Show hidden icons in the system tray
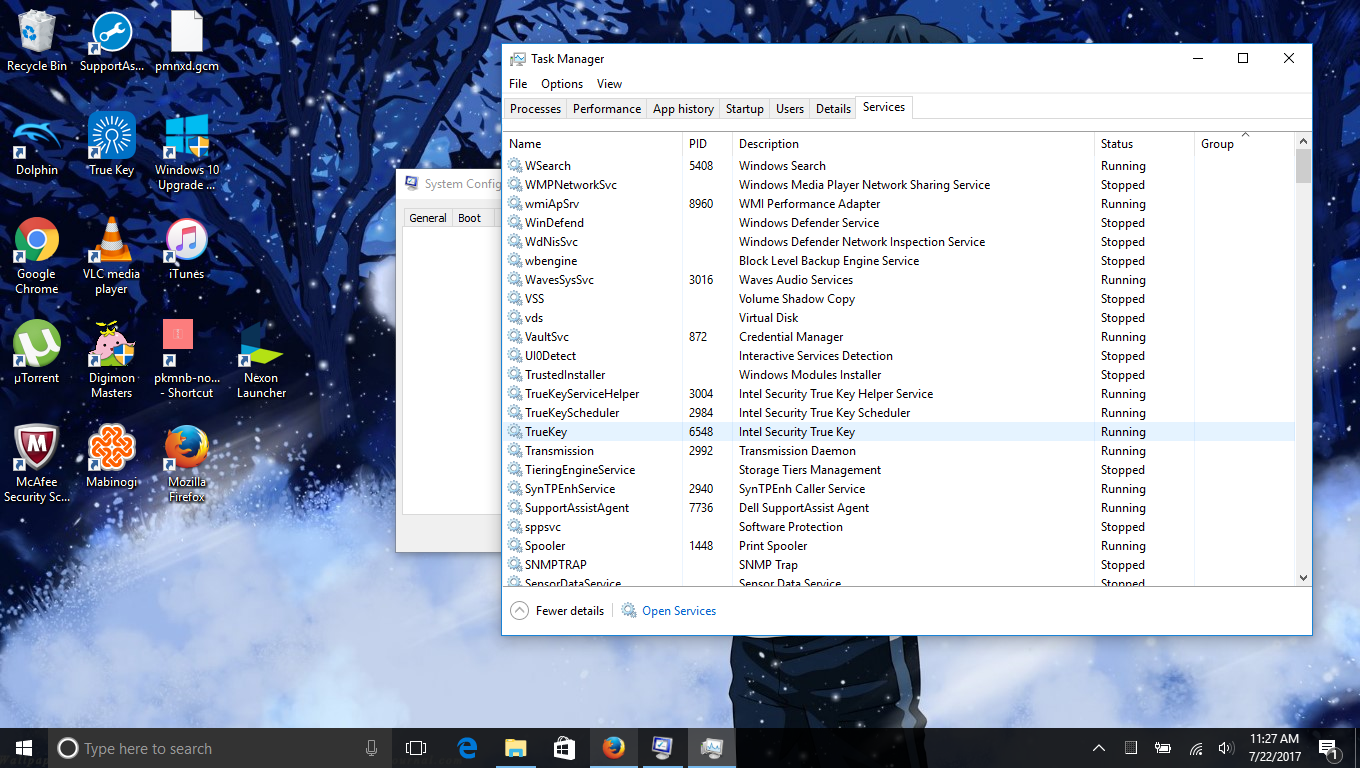 1098,747
